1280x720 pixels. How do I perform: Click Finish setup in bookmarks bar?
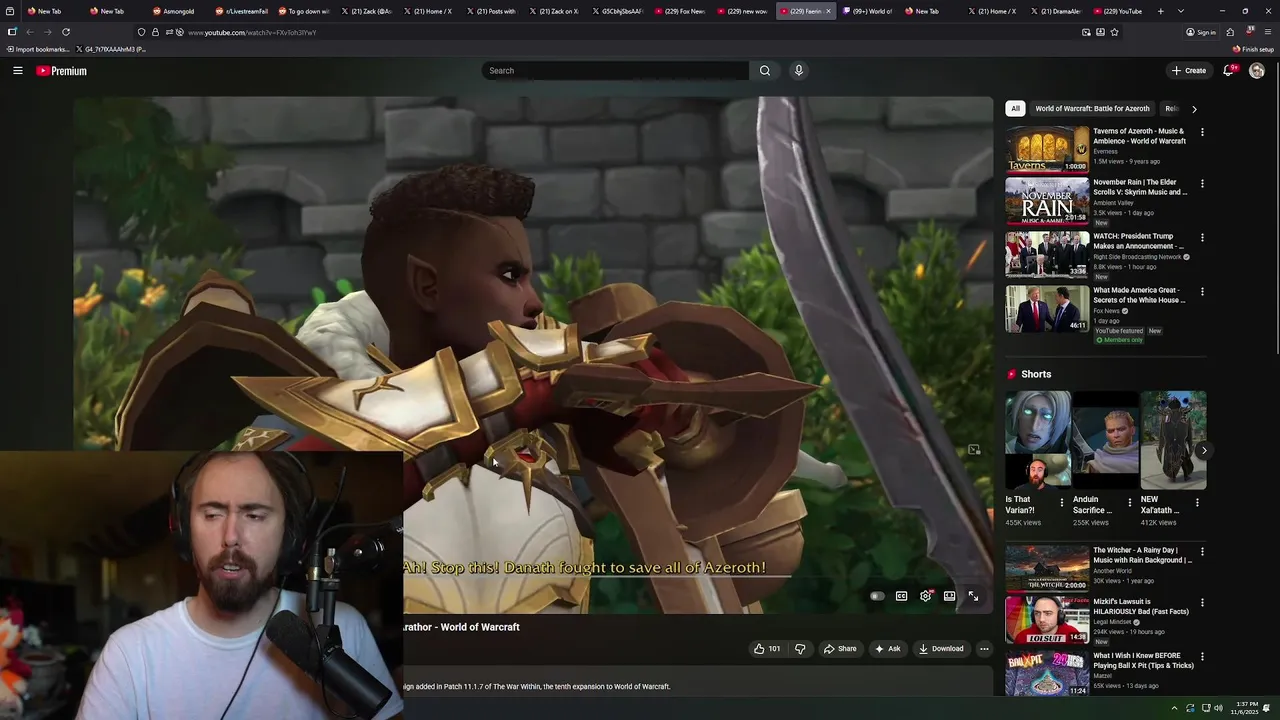coord(1253,49)
